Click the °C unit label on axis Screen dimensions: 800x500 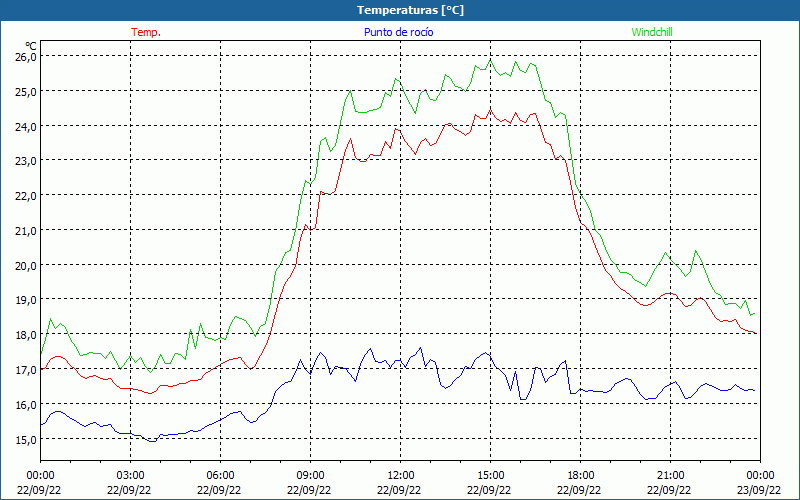(31, 46)
